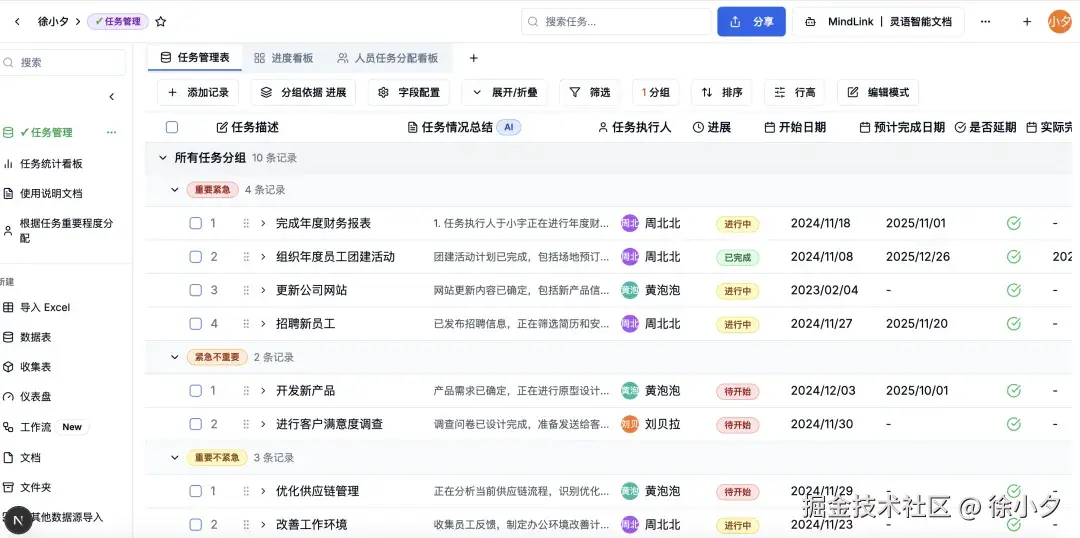Click 添加记录 to add a record
Image resolution: width=1080 pixels, height=538 pixels.
pos(198,92)
